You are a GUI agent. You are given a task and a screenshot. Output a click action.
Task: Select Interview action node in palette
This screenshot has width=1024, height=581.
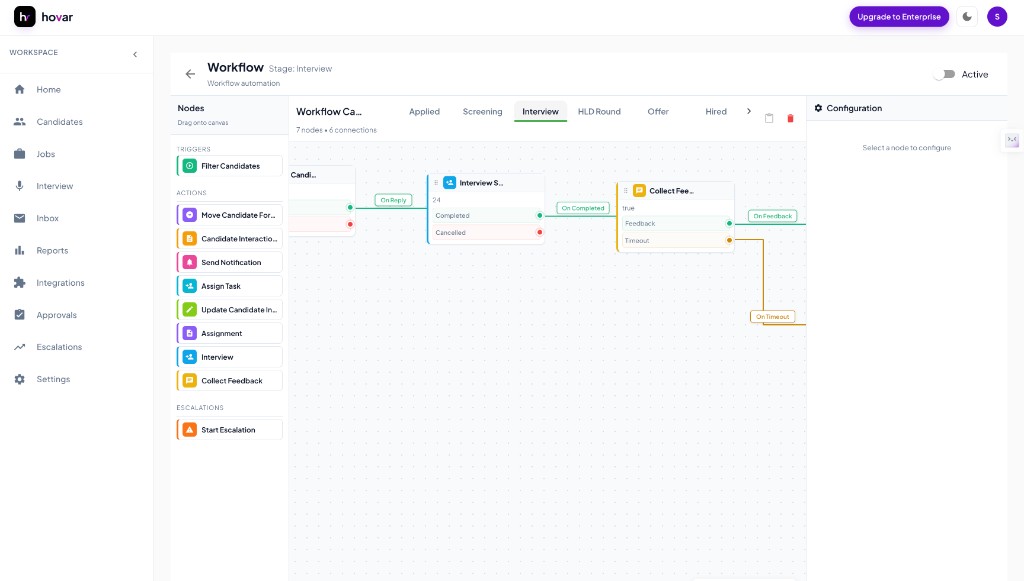click(x=229, y=357)
